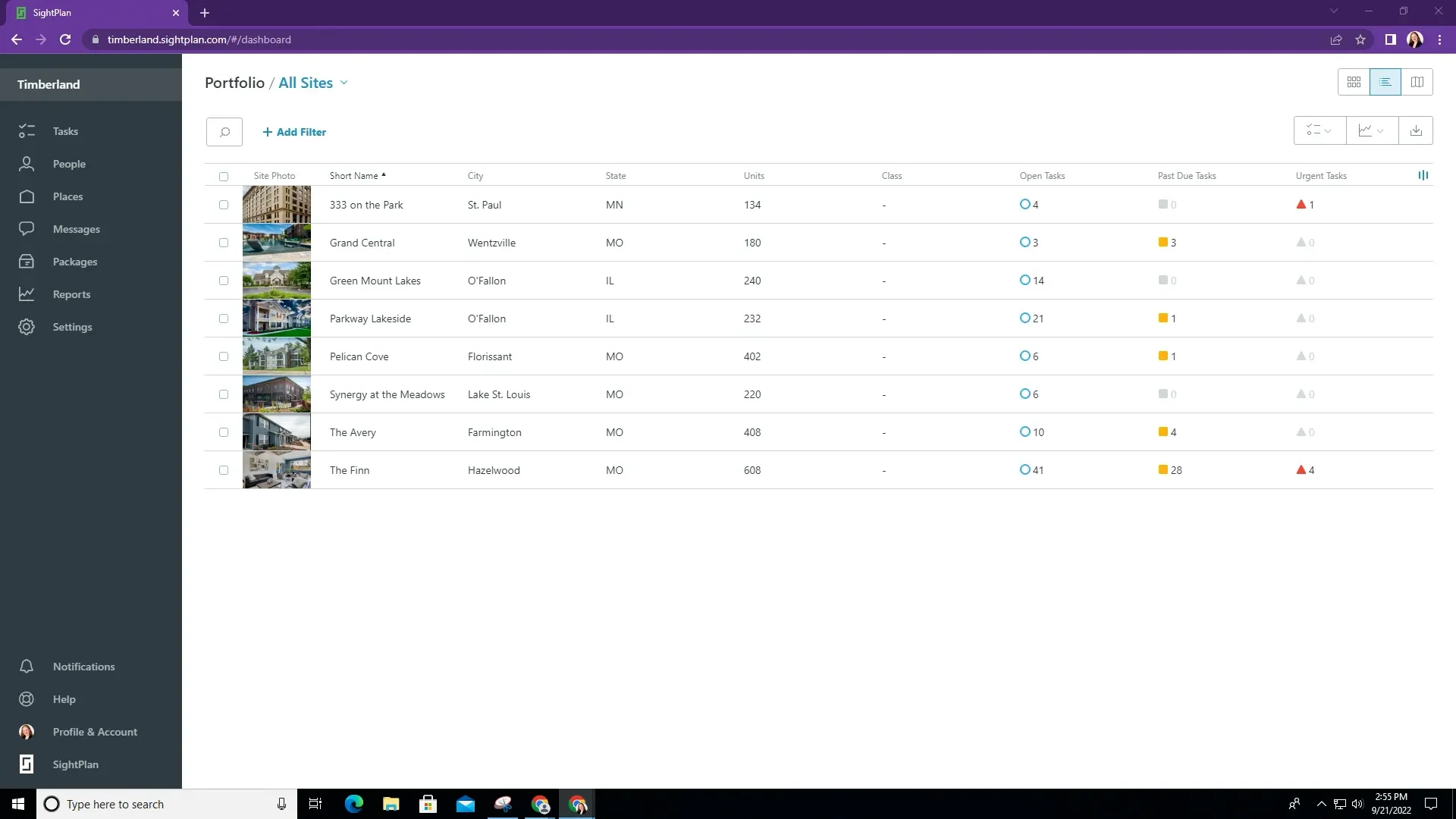Check the Grand Central row

[x=224, y=243]
